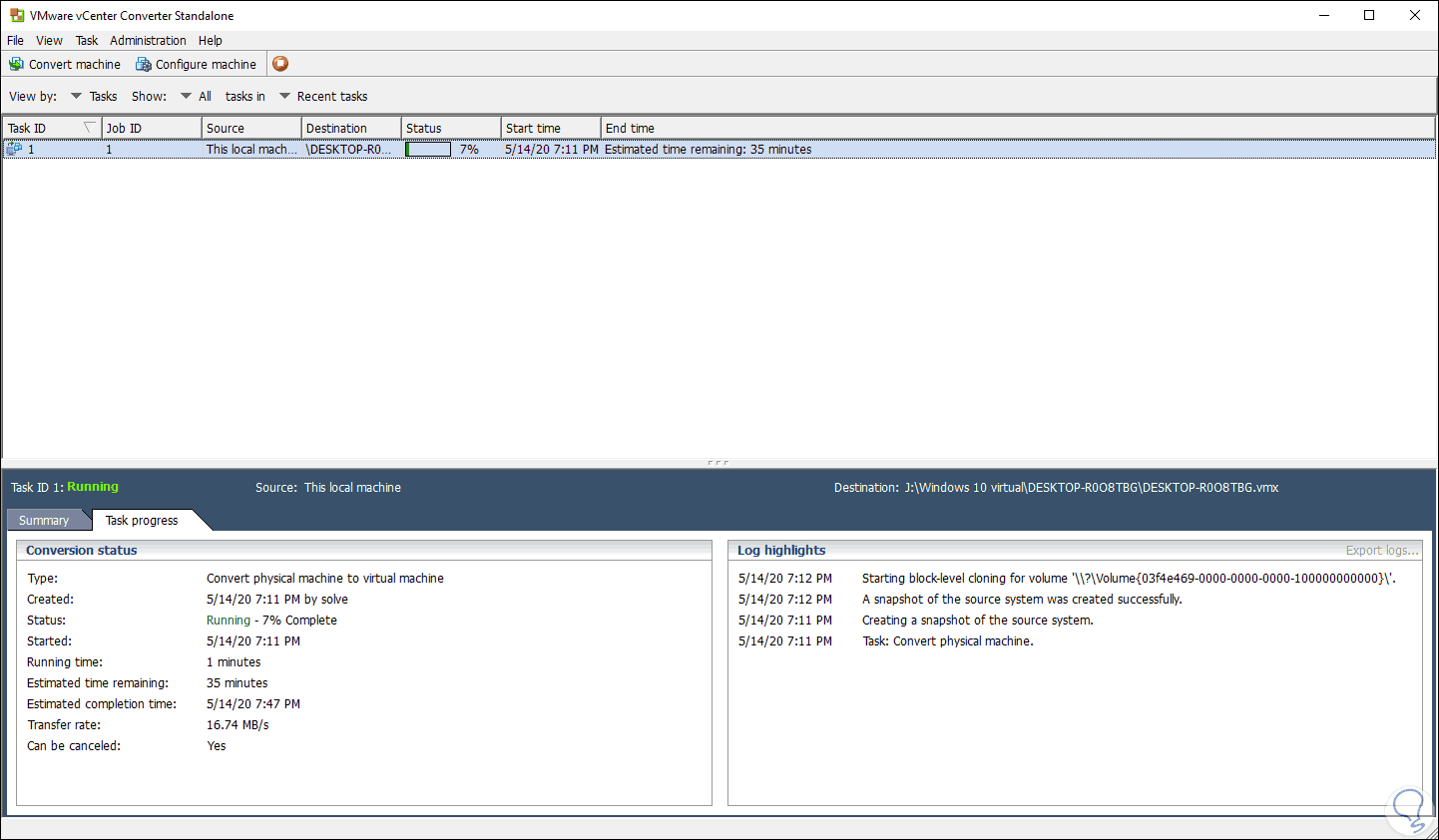Expand the View by Tasks dropdown
Viewport: 1439px width, 840px height.
point(94,97)
